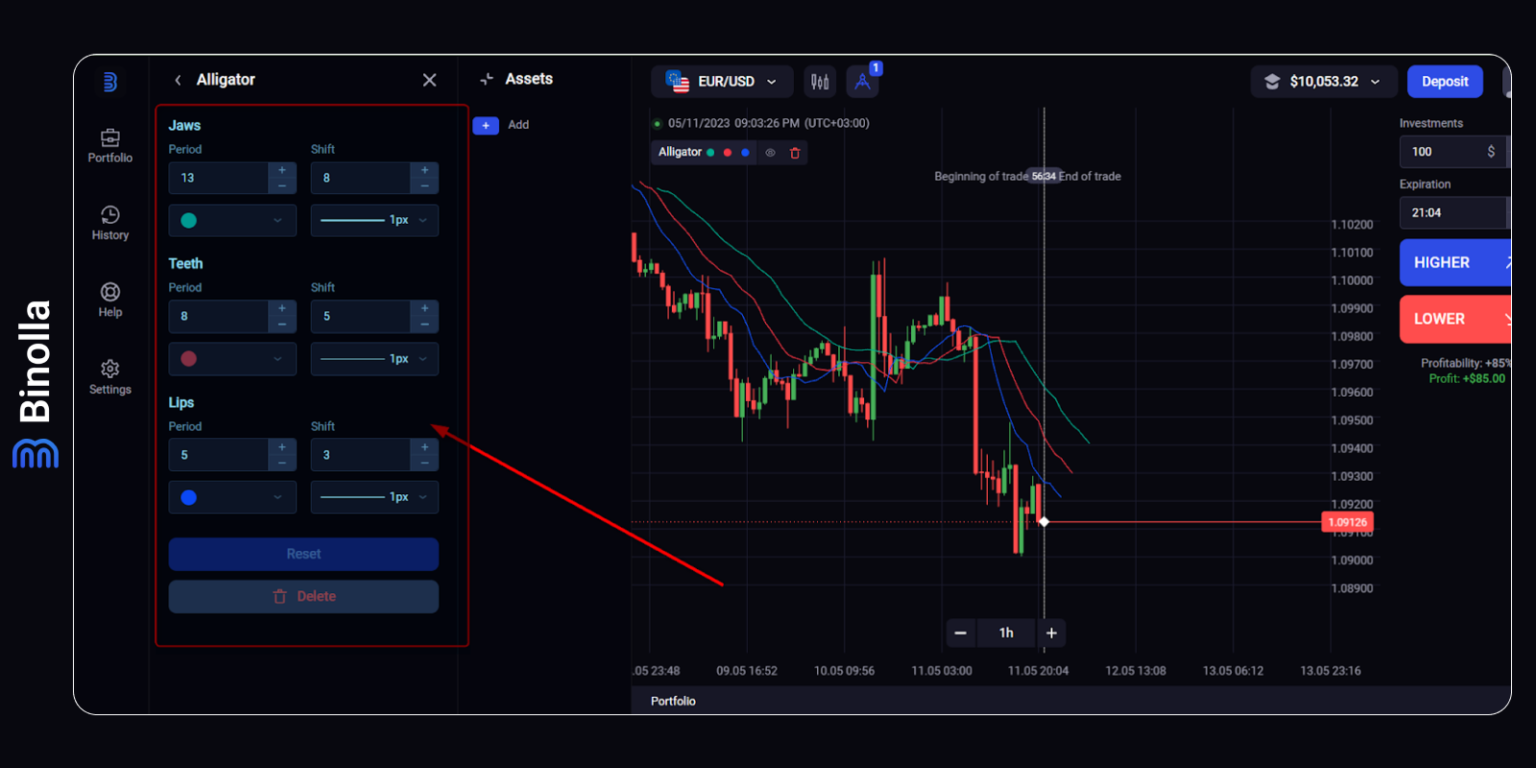This screenshot has width=1536, height=768.
Task: Expand the account balance dropdown
Action: pyautogui.click(x=1324, y=81)
